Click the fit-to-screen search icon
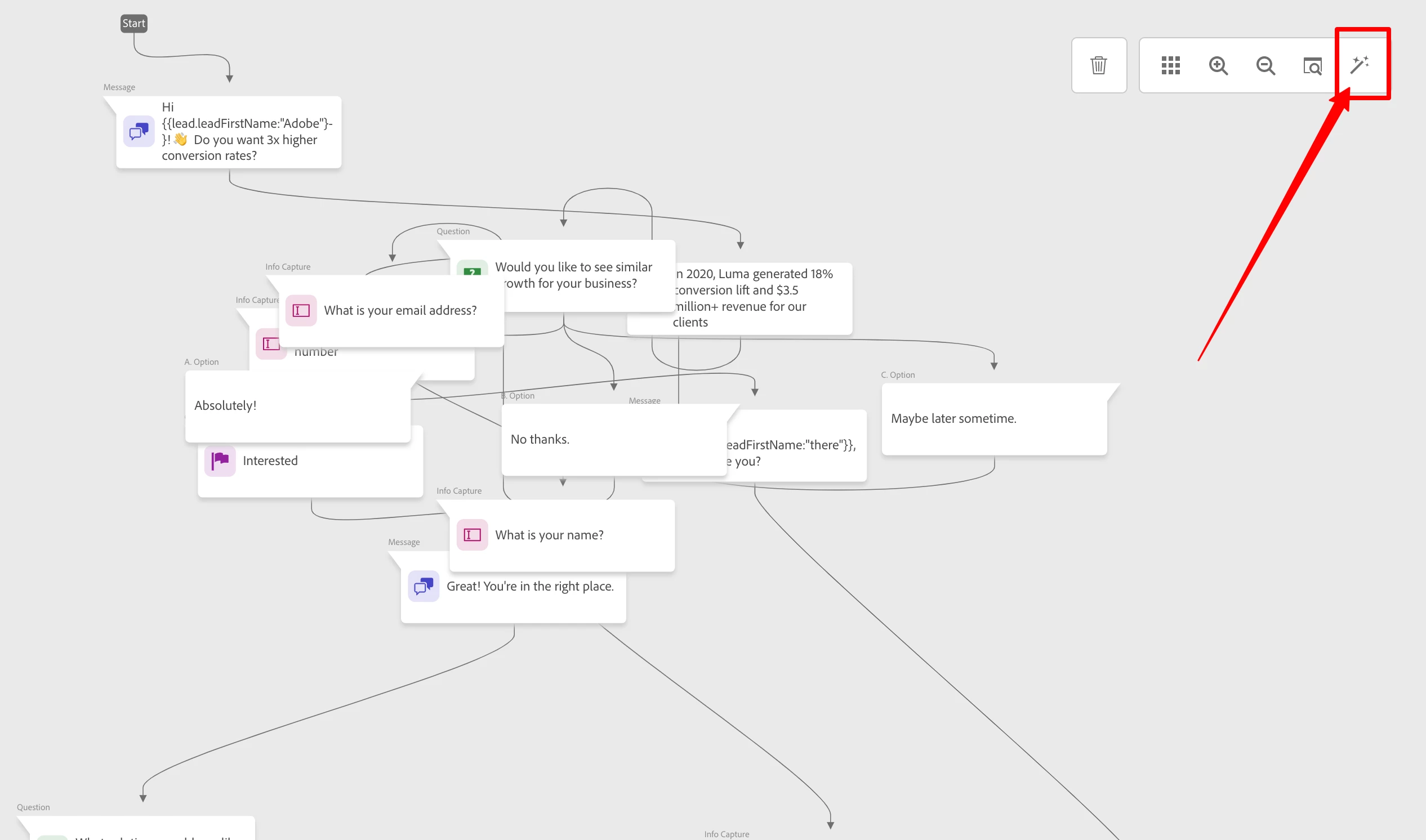 coord(1312,66)
